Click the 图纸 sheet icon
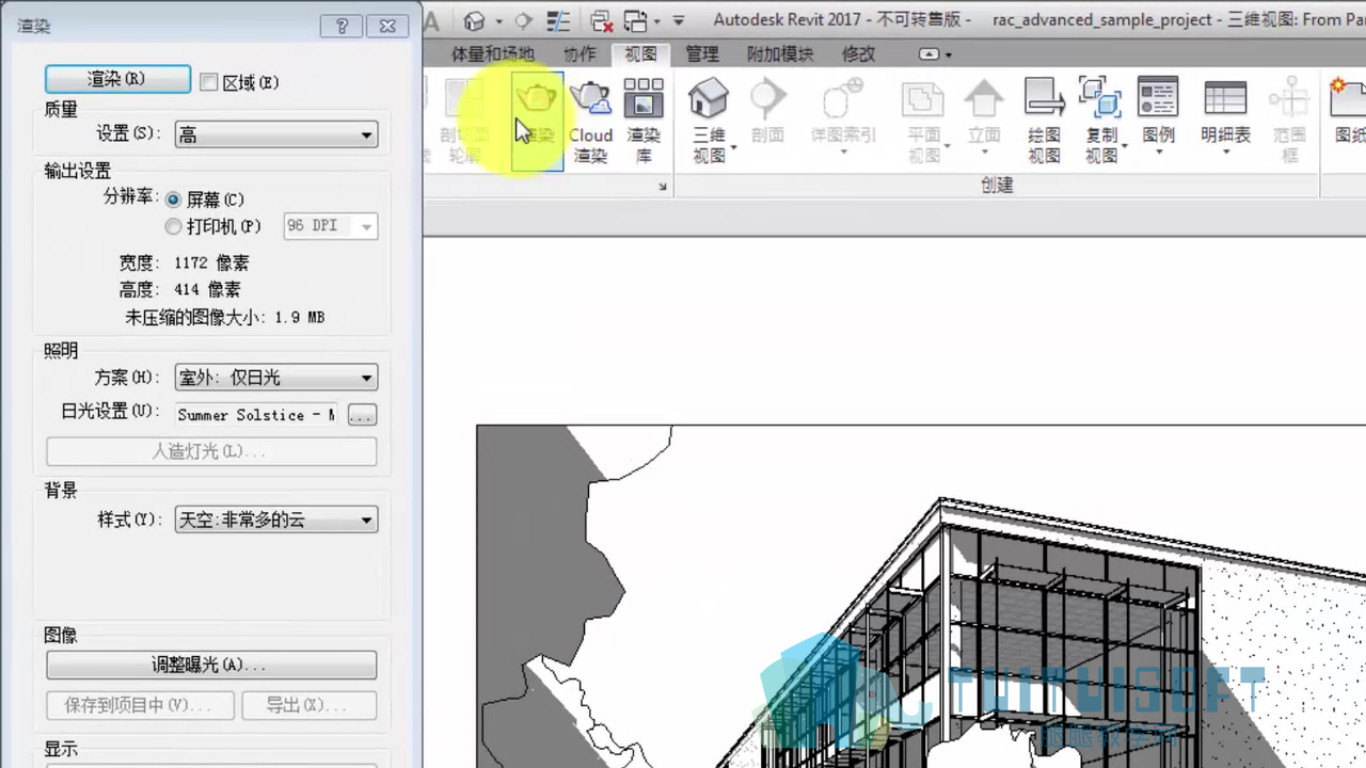Image resolution: width=1366 pixels, height=768 pixels. (x=1347, y=98)
